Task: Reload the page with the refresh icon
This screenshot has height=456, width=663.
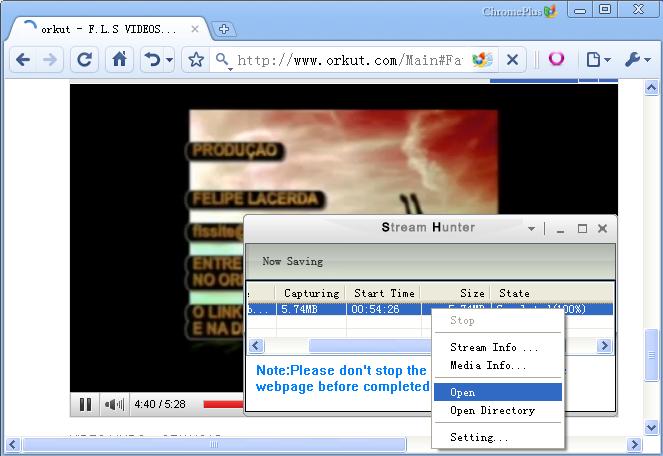Action: [84, 60]
